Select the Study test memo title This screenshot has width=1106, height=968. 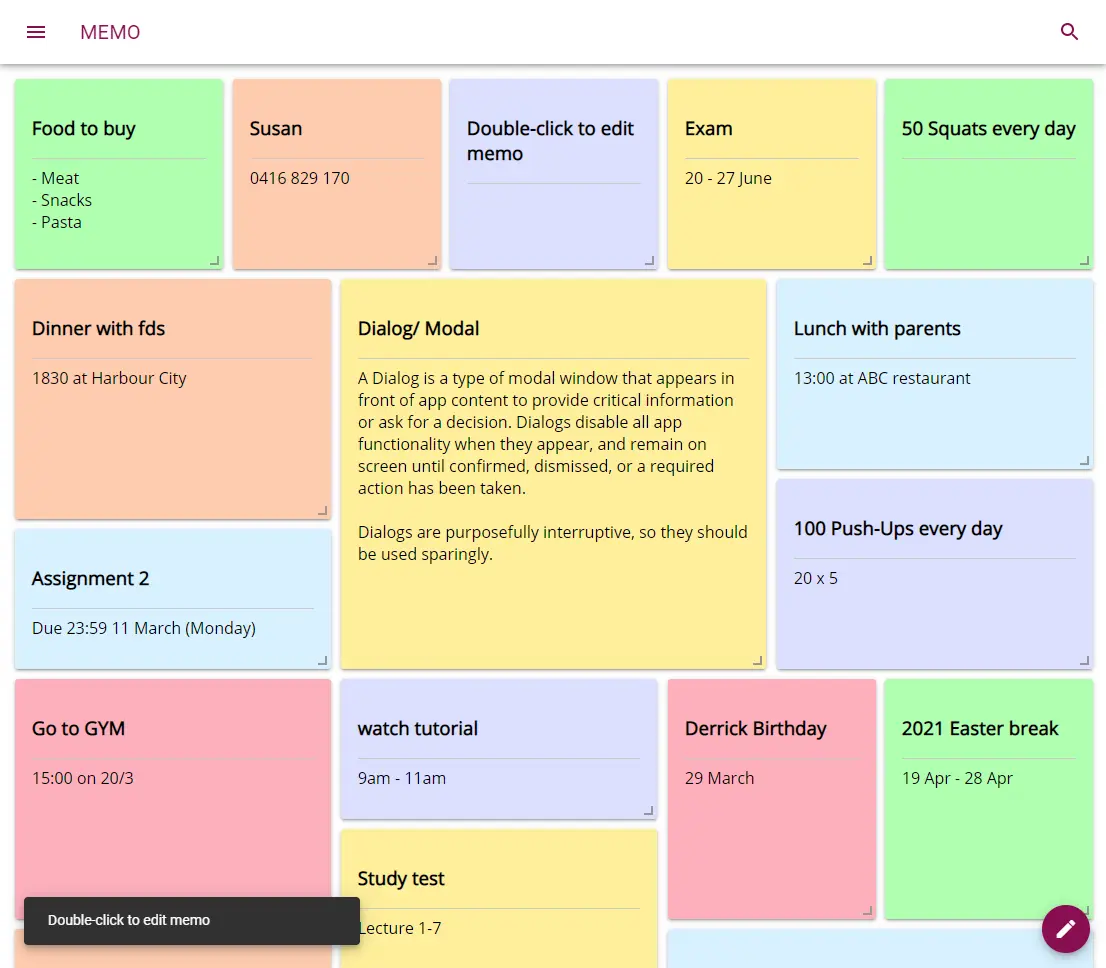[x=401, y=879]
